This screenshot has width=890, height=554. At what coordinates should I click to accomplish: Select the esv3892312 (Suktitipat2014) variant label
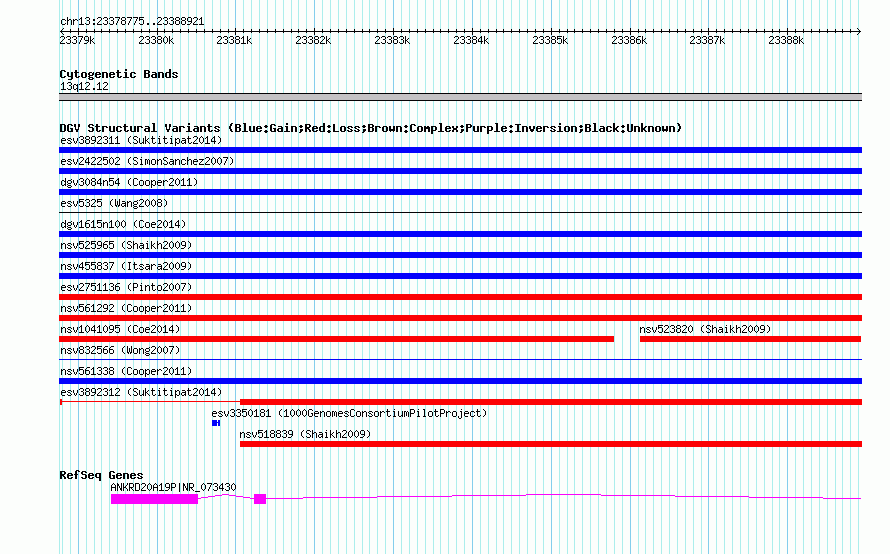[x=141, y=392]
